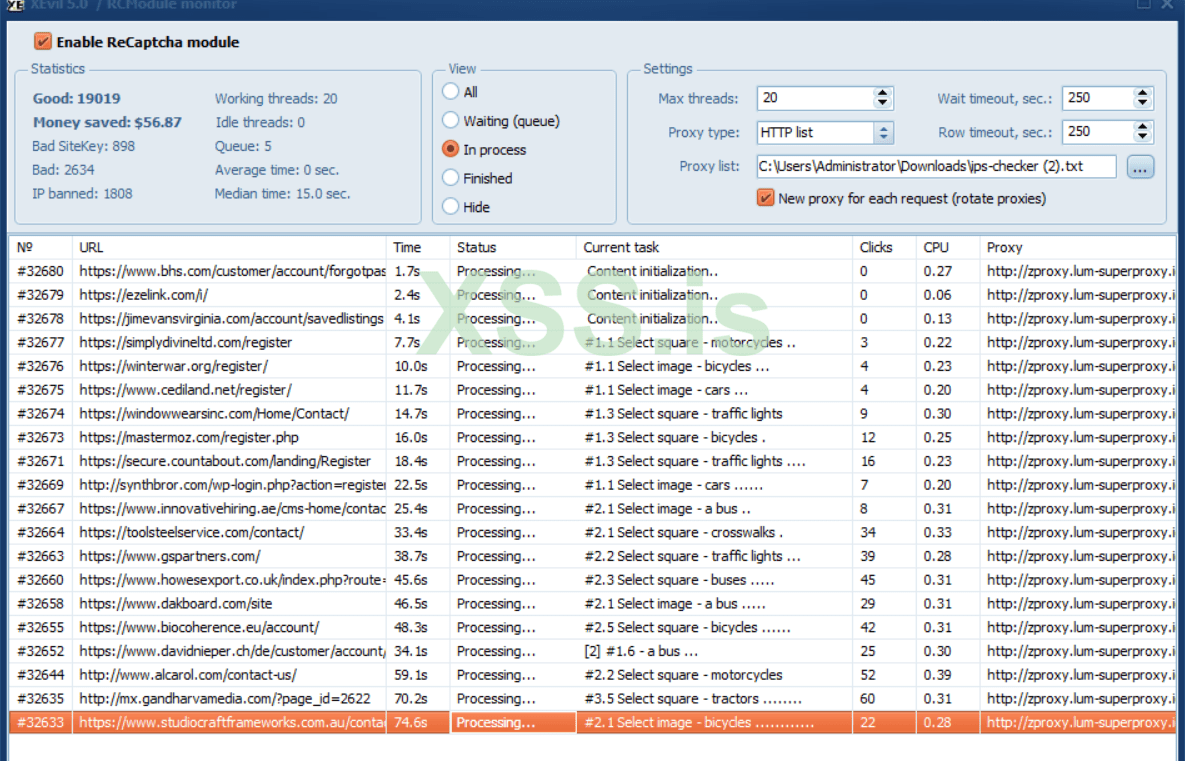Disable the Enable ReCaptcha module checkbox

[x=42, y=42]
